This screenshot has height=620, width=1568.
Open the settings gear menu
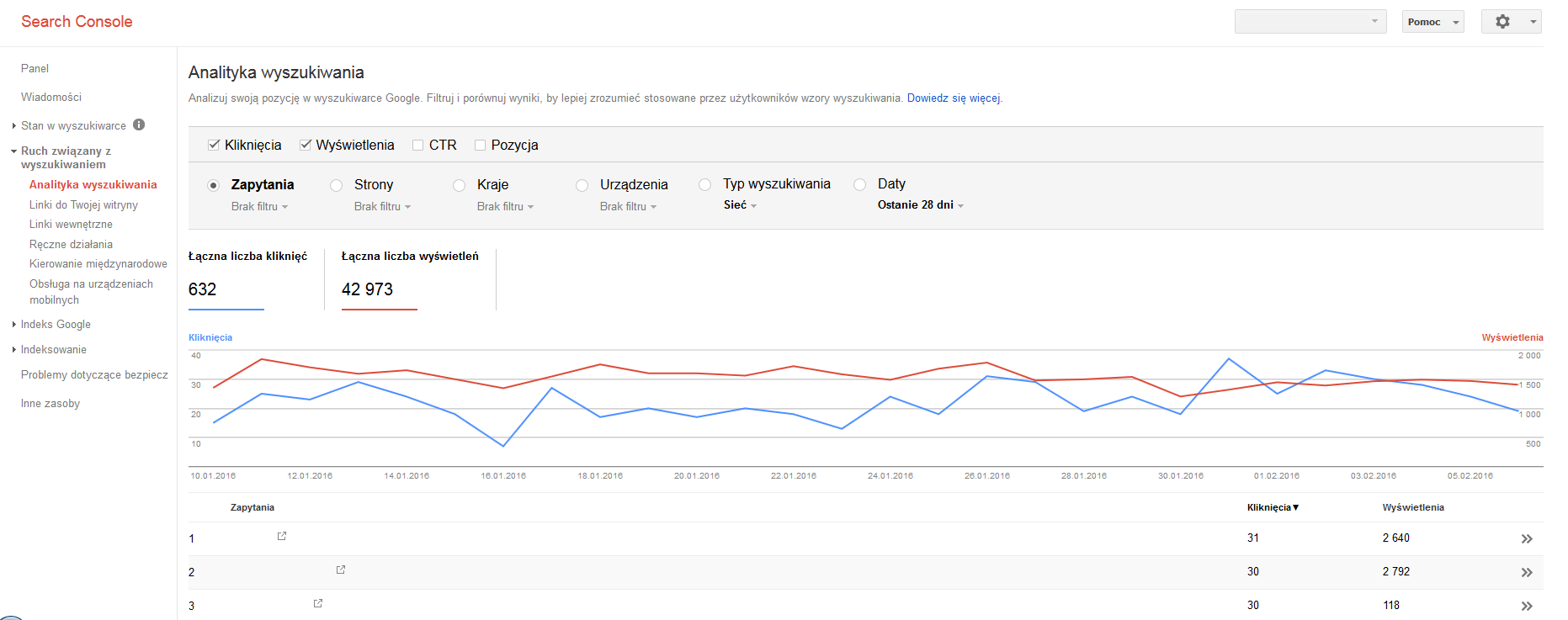[1512, 22]
